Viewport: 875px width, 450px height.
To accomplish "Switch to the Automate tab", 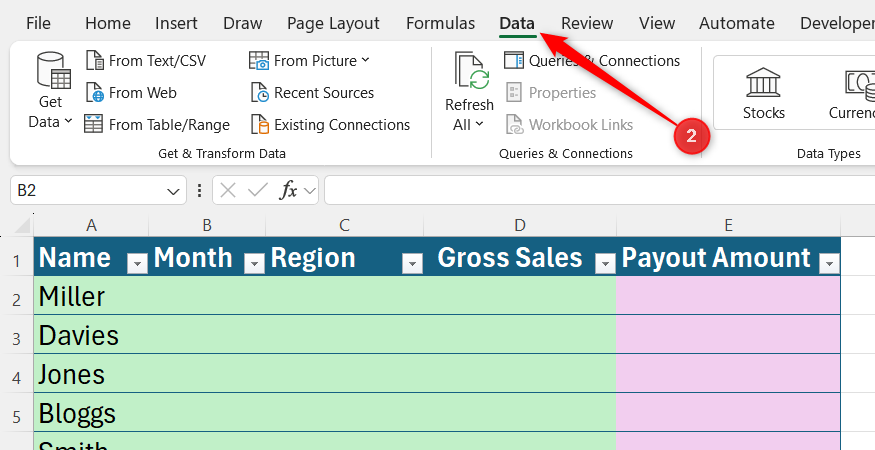I will click(x=737, y=23).
